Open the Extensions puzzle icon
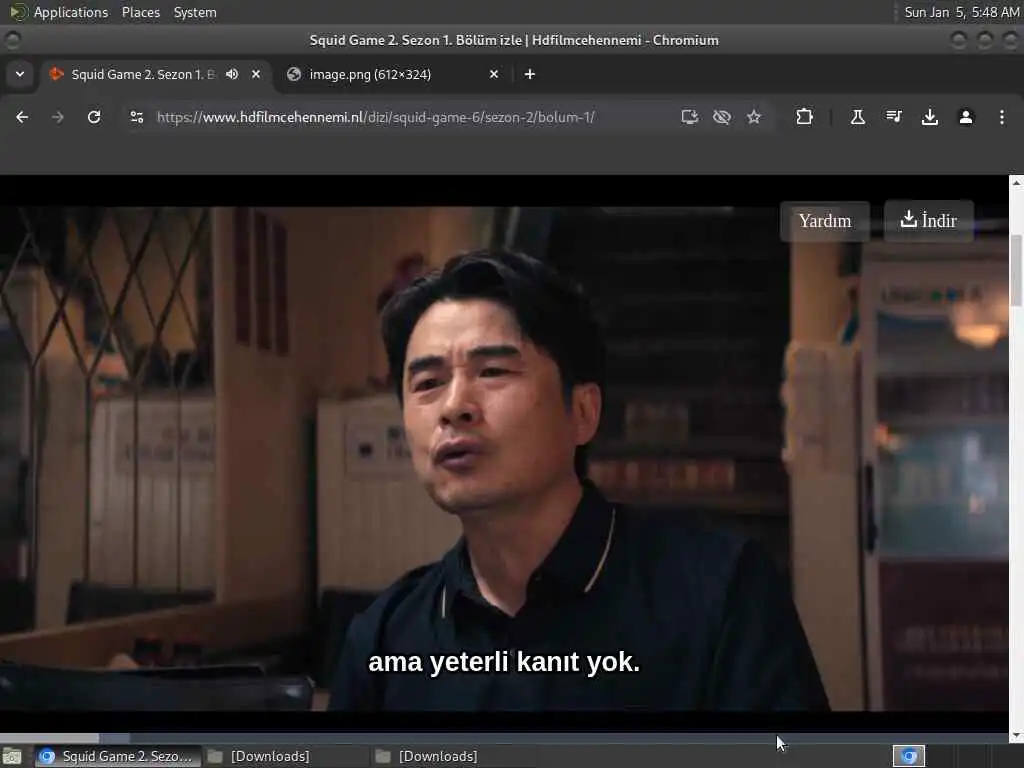Viewport: 1024px width, 768px height. coord(805,117)
